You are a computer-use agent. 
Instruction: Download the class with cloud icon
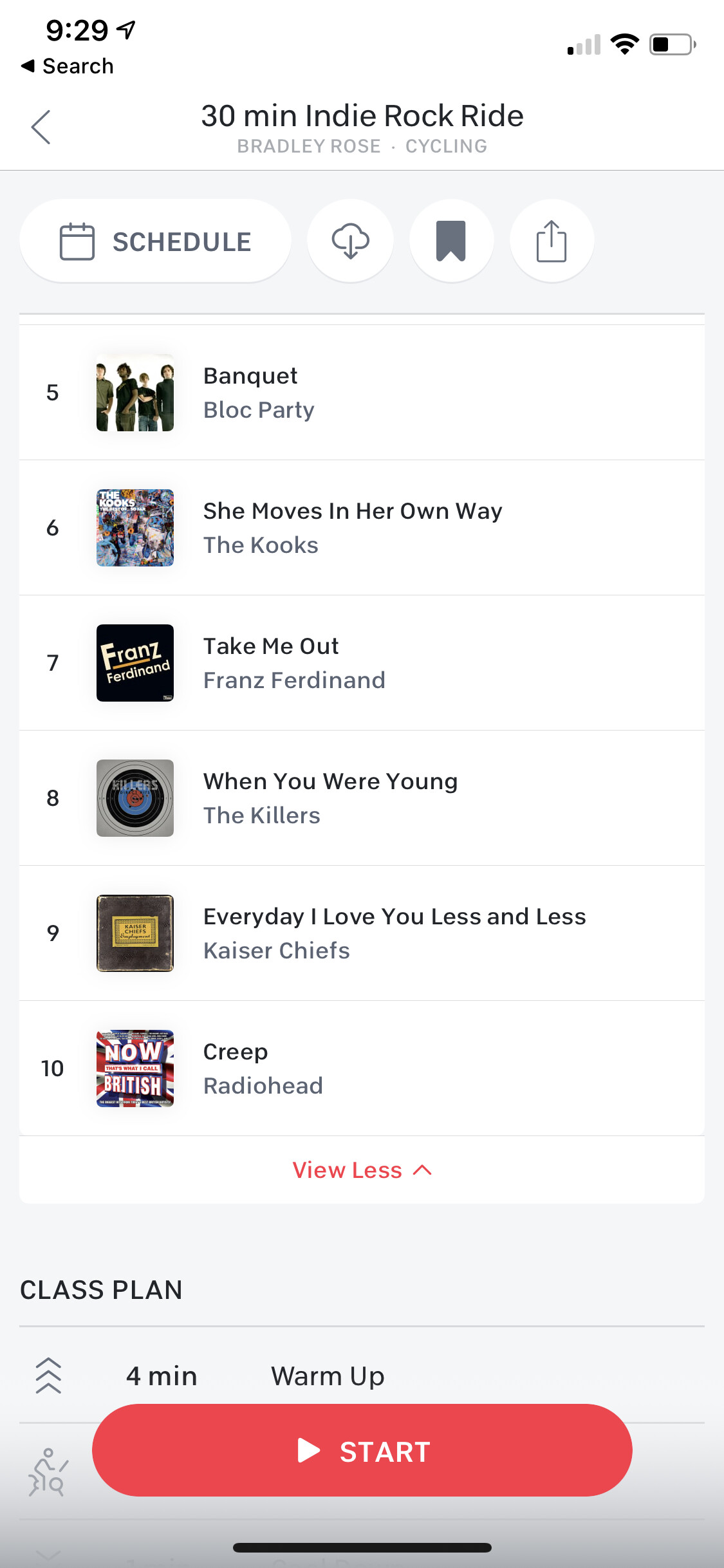(x=350, y=241)
